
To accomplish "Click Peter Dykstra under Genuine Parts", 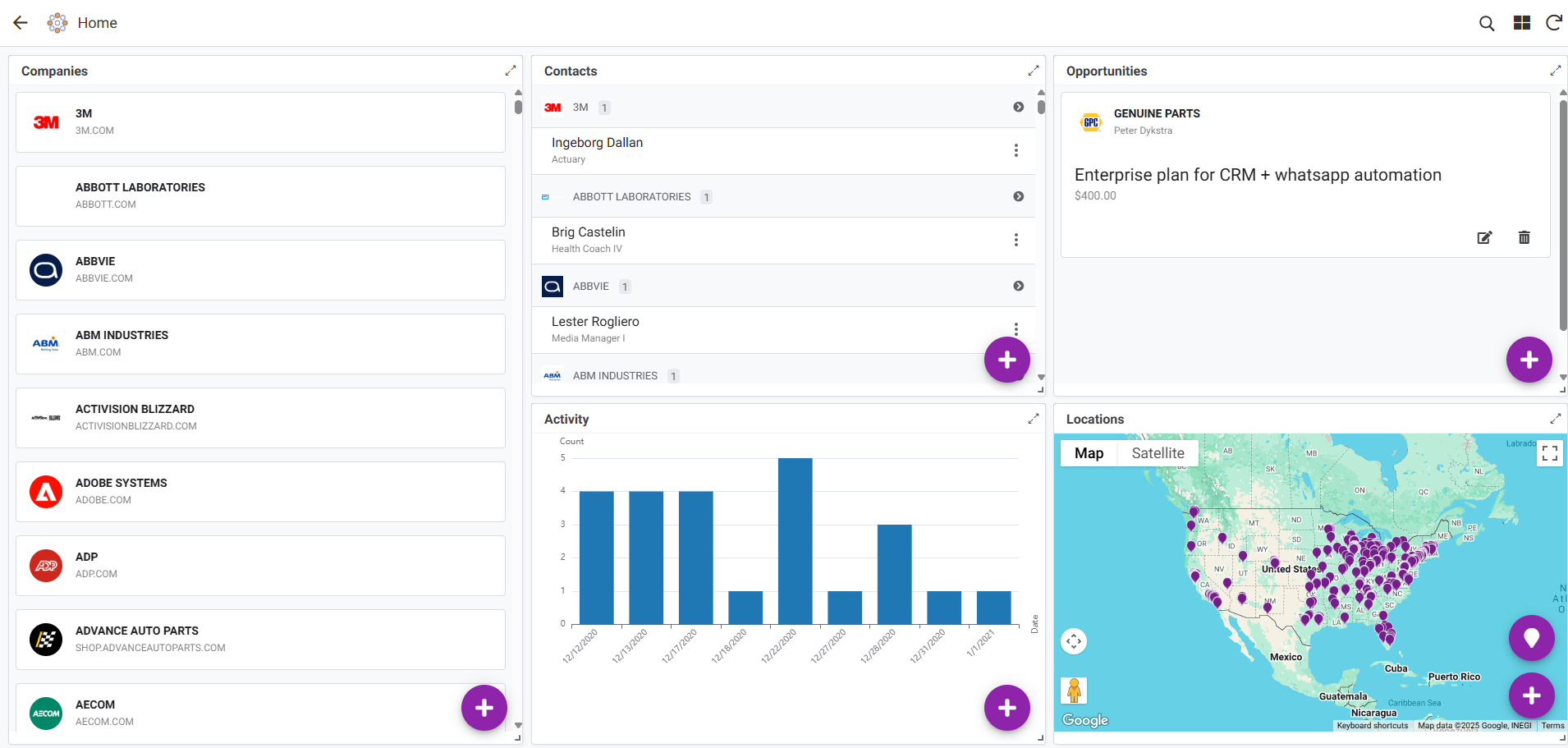I will click(1143, 131).
